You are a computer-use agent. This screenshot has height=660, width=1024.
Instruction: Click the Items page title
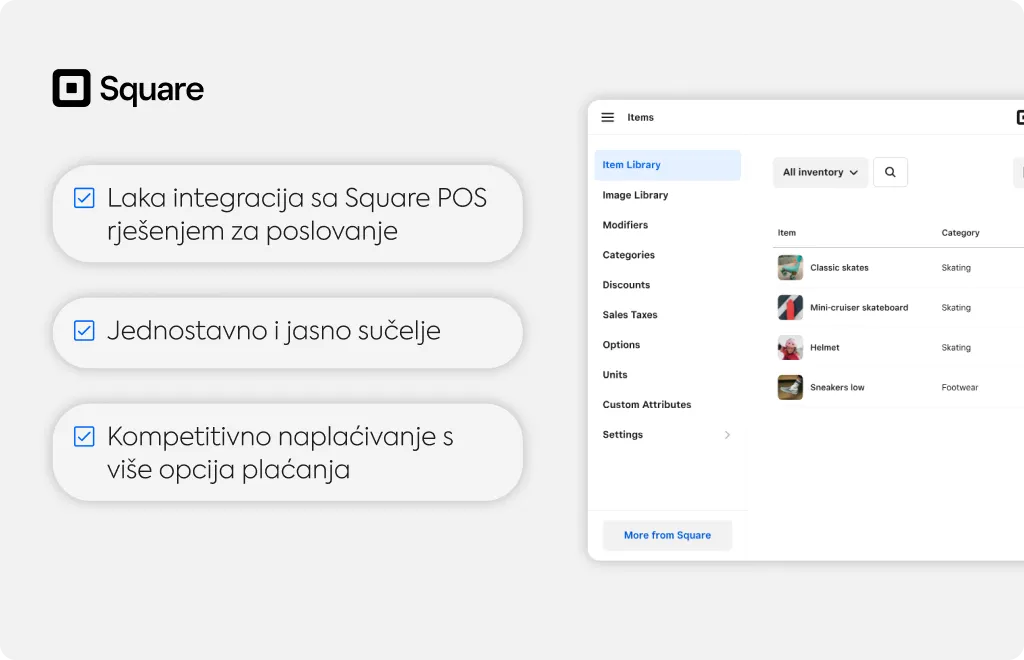[640, 118]
